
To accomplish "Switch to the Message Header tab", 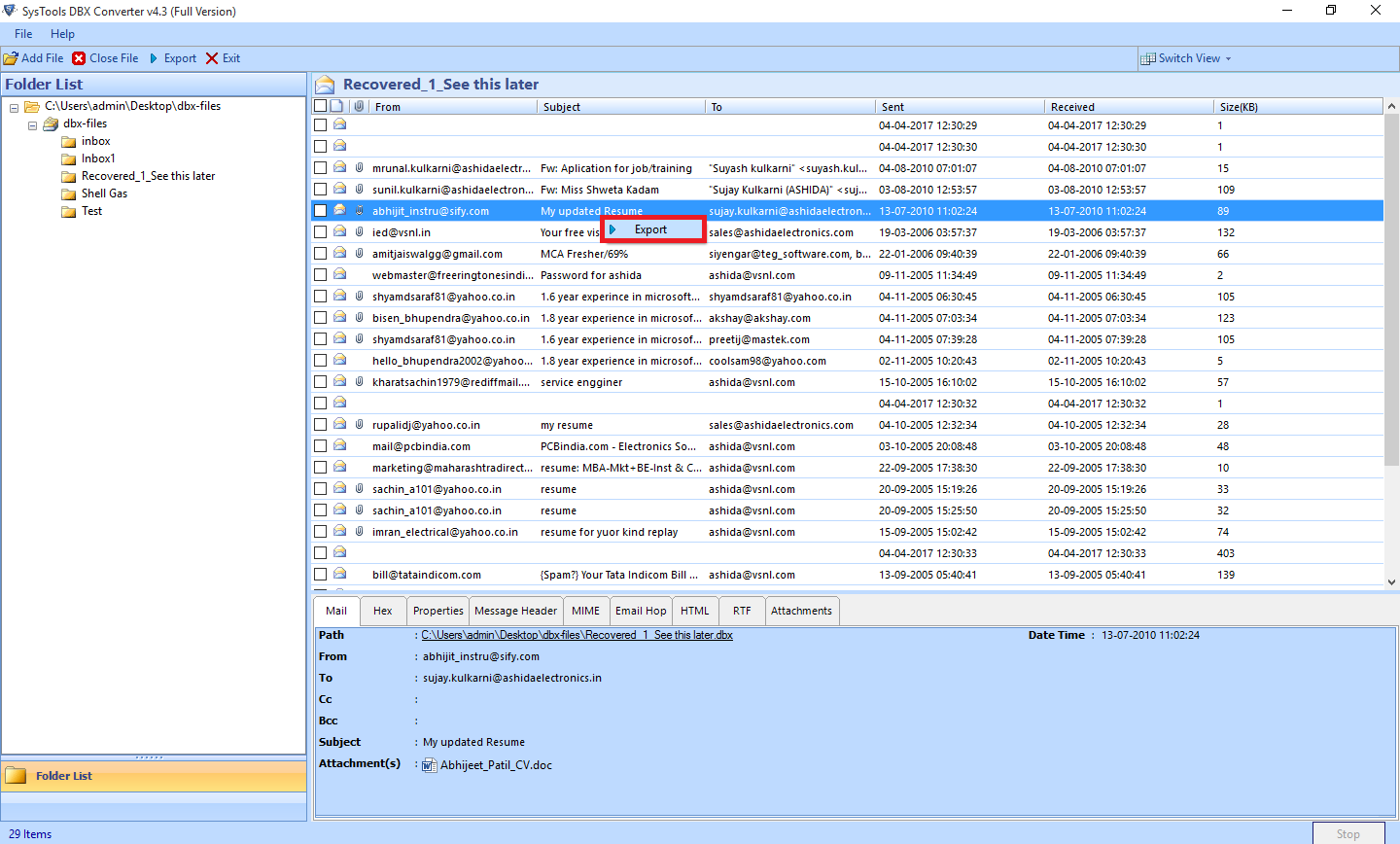I will (516, 611).
